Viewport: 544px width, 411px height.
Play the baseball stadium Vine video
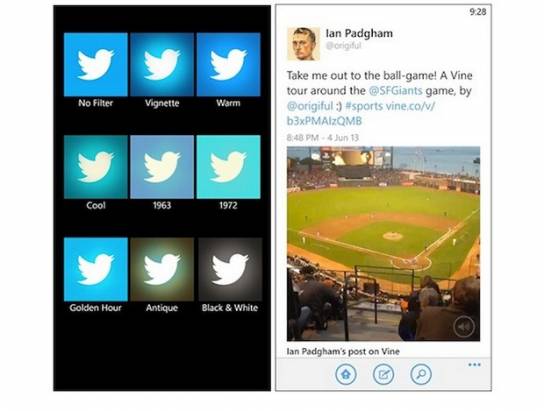point(383,244)
